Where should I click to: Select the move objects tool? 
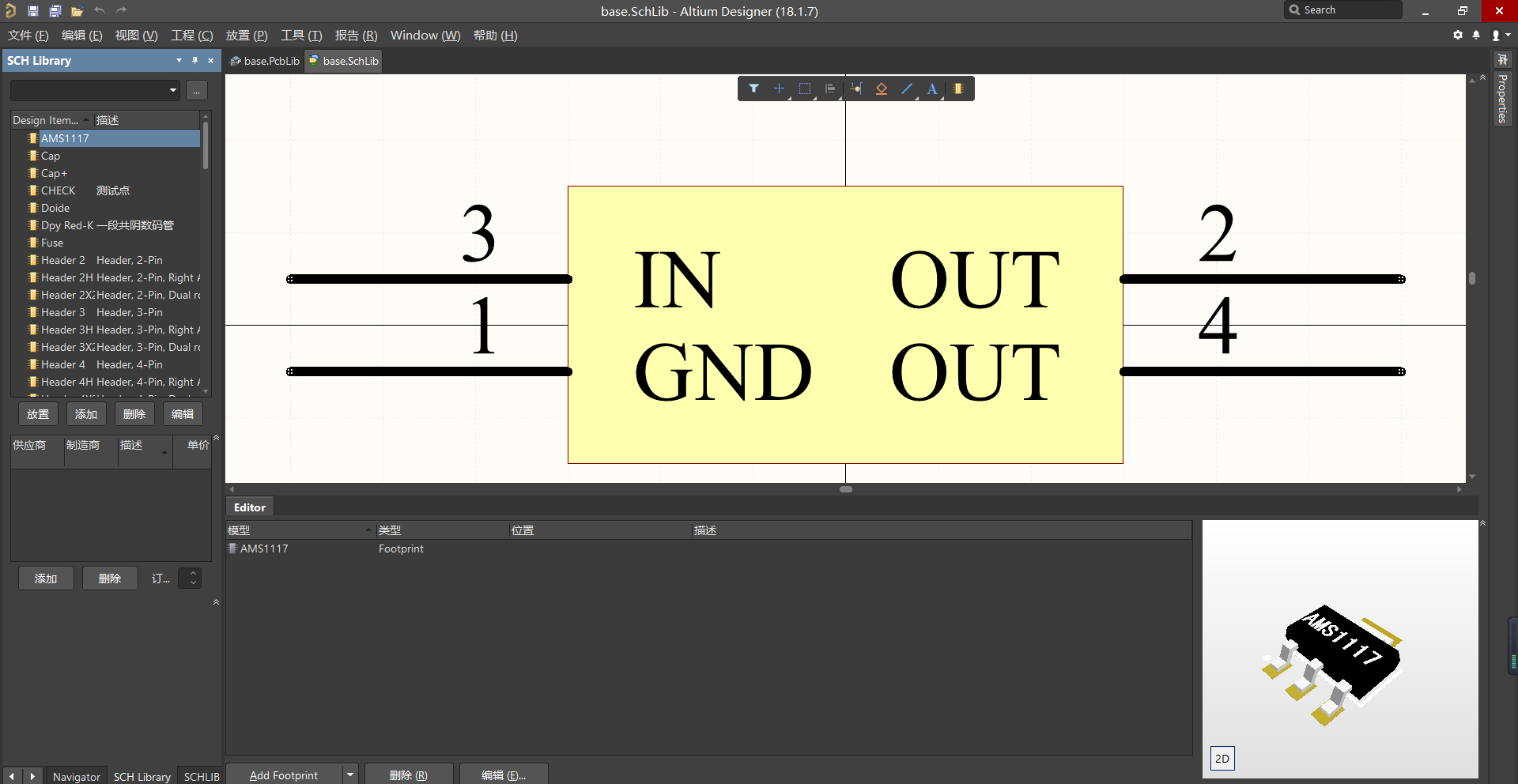[x=779, y=89]
